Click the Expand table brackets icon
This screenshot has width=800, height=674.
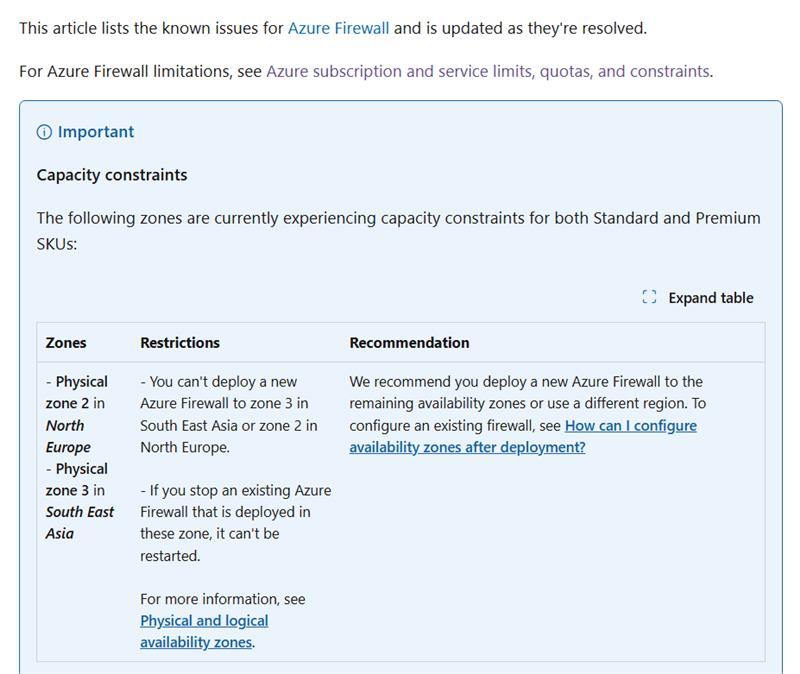point(649,297)
